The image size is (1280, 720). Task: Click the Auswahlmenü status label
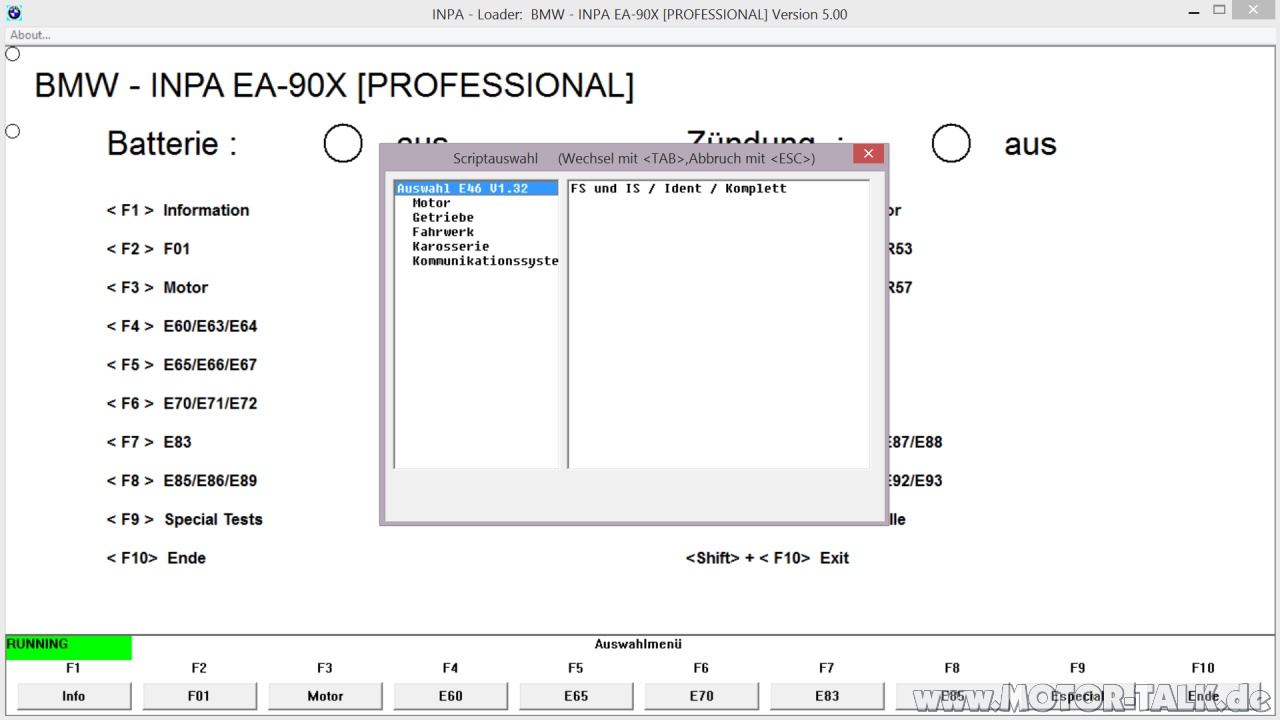638,645
